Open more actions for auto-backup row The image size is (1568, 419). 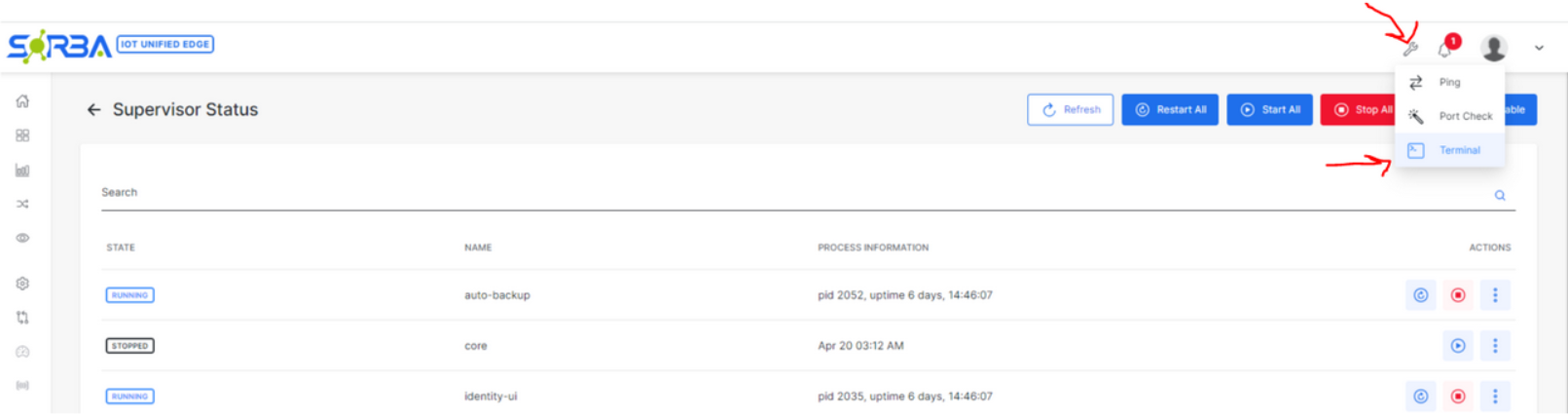[1495, 295]
